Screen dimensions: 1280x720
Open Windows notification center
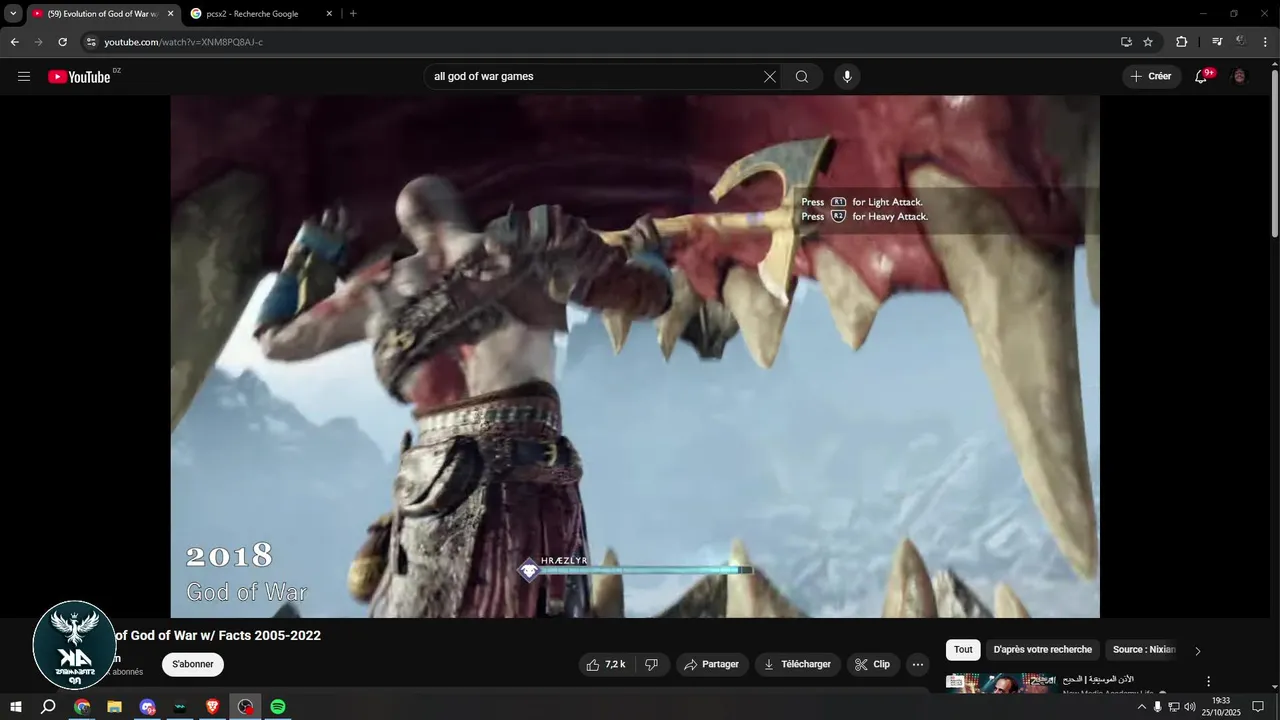coord(1258,707)
